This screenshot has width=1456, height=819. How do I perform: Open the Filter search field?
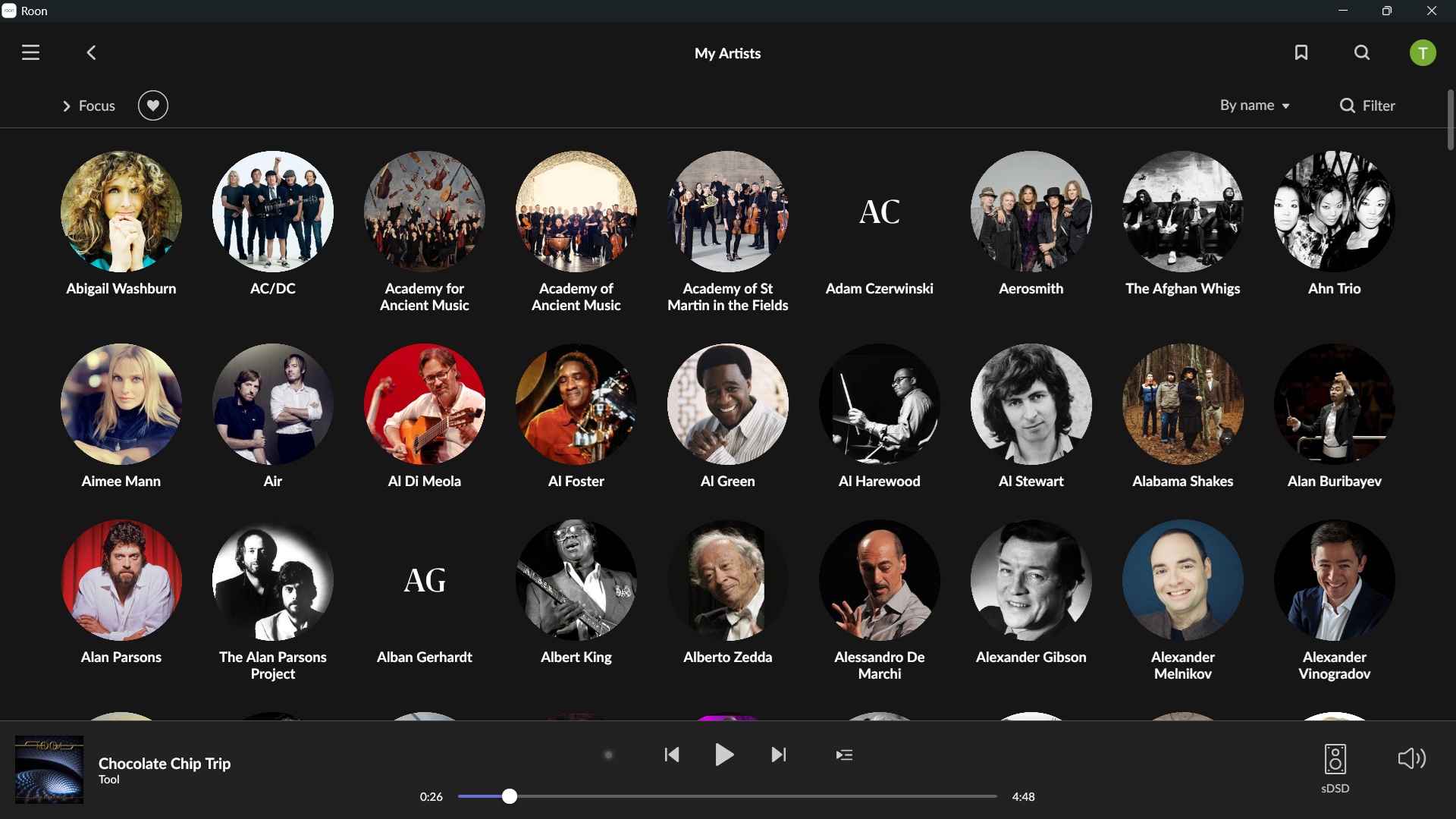(1367, 105)
